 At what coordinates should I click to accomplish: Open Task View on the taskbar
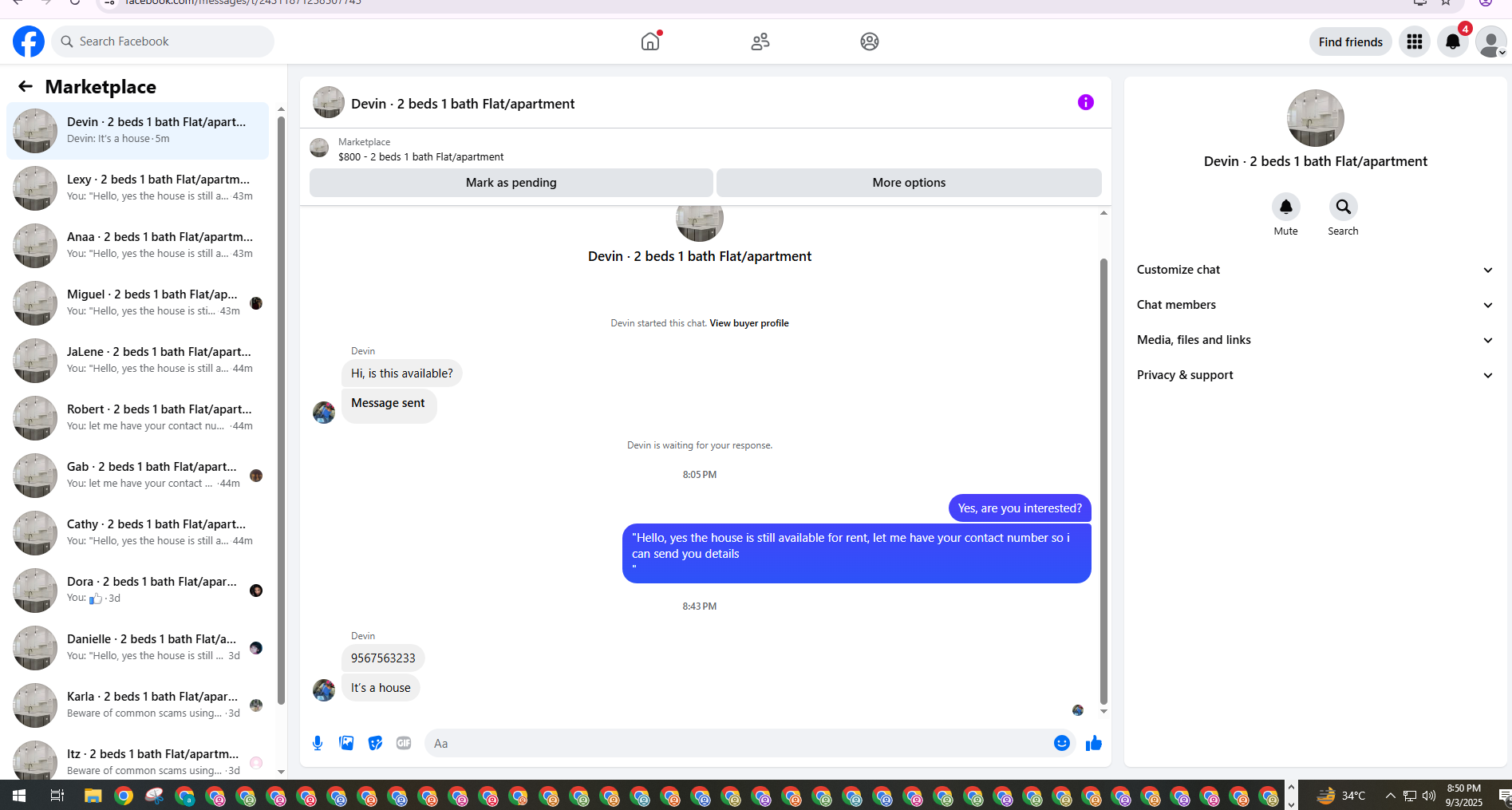(x=57, y=796)
